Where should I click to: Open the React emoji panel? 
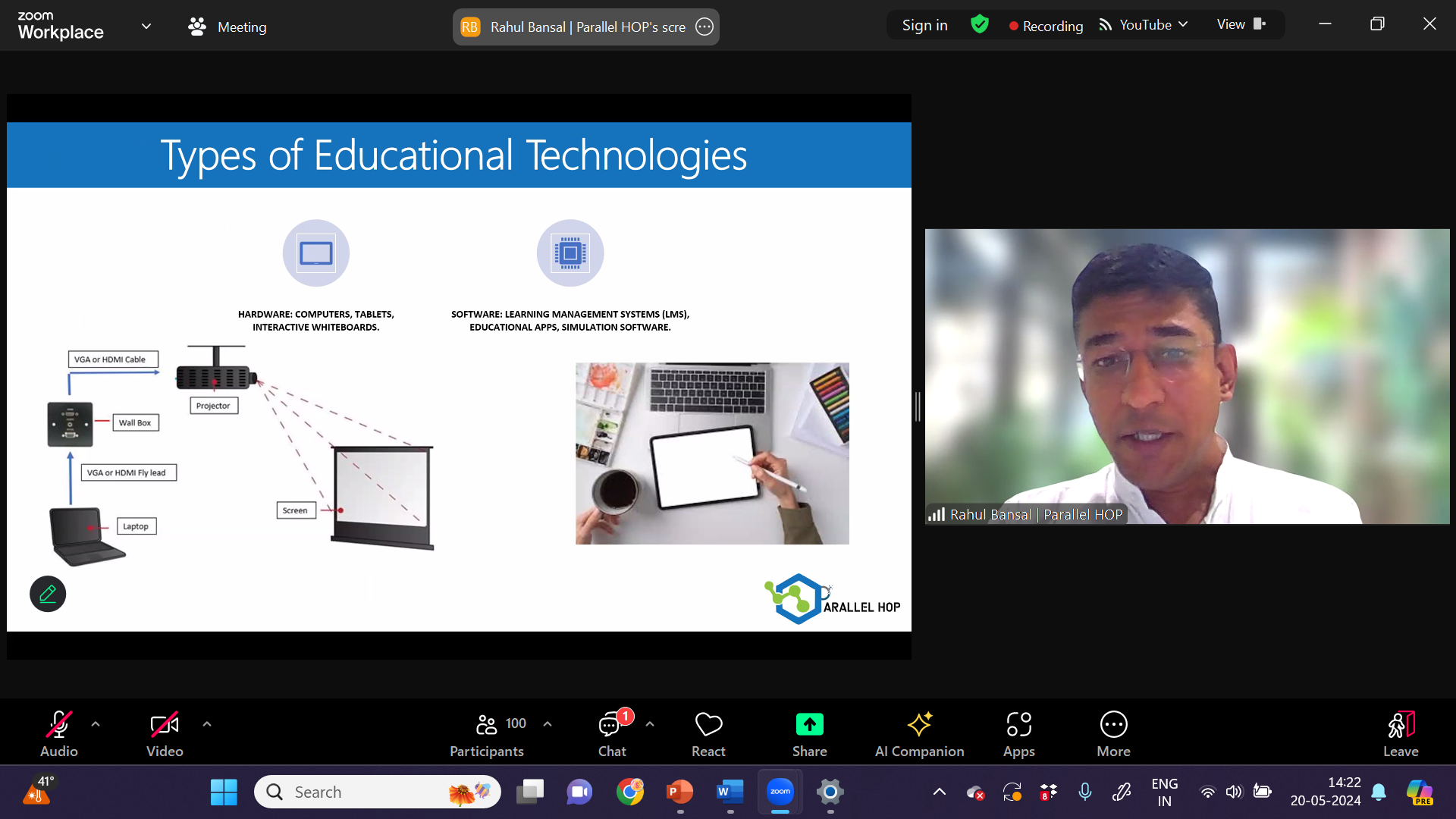tap(708, 733)
